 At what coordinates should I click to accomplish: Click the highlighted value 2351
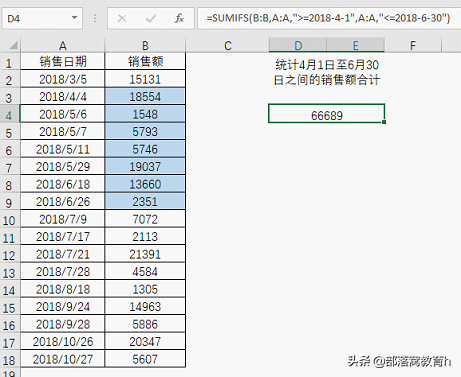pos(145,202)
